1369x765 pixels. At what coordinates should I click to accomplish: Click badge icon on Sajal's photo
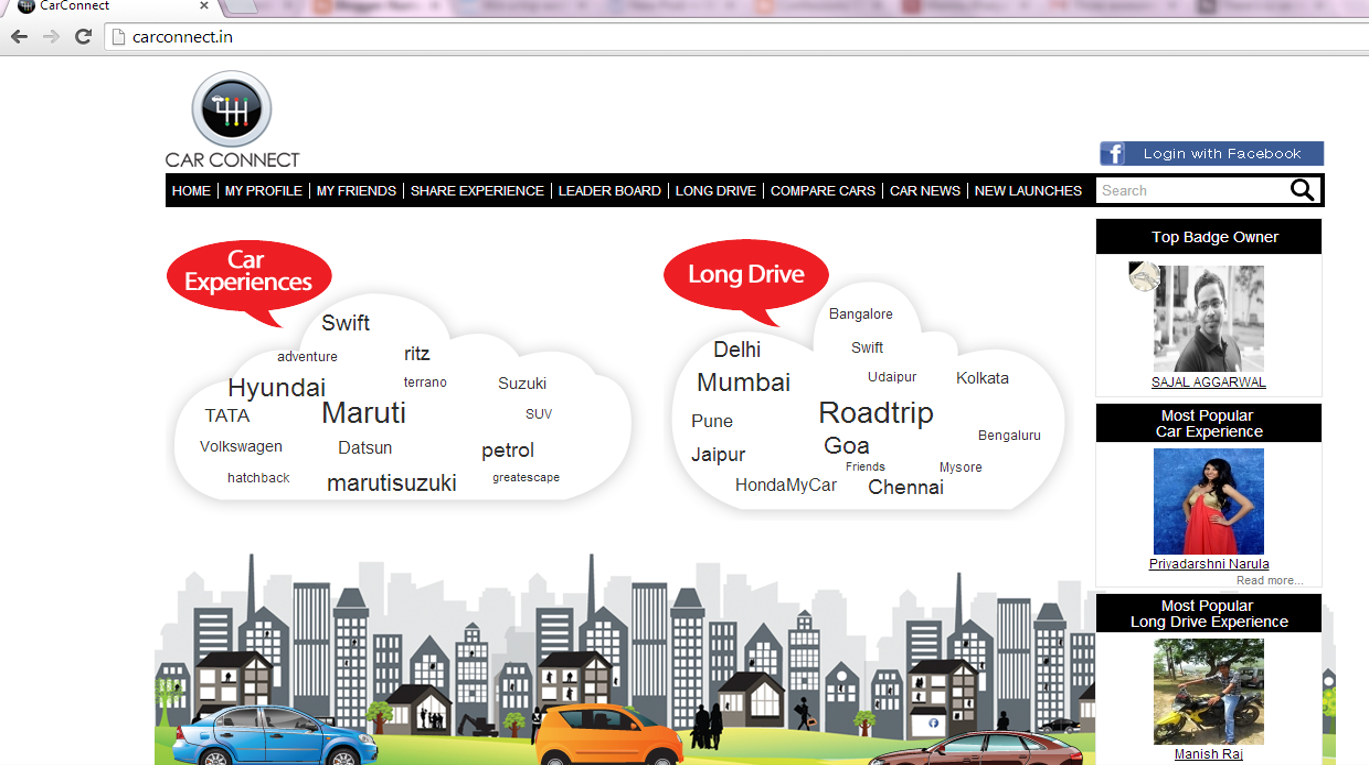[x=1144, y=277]
